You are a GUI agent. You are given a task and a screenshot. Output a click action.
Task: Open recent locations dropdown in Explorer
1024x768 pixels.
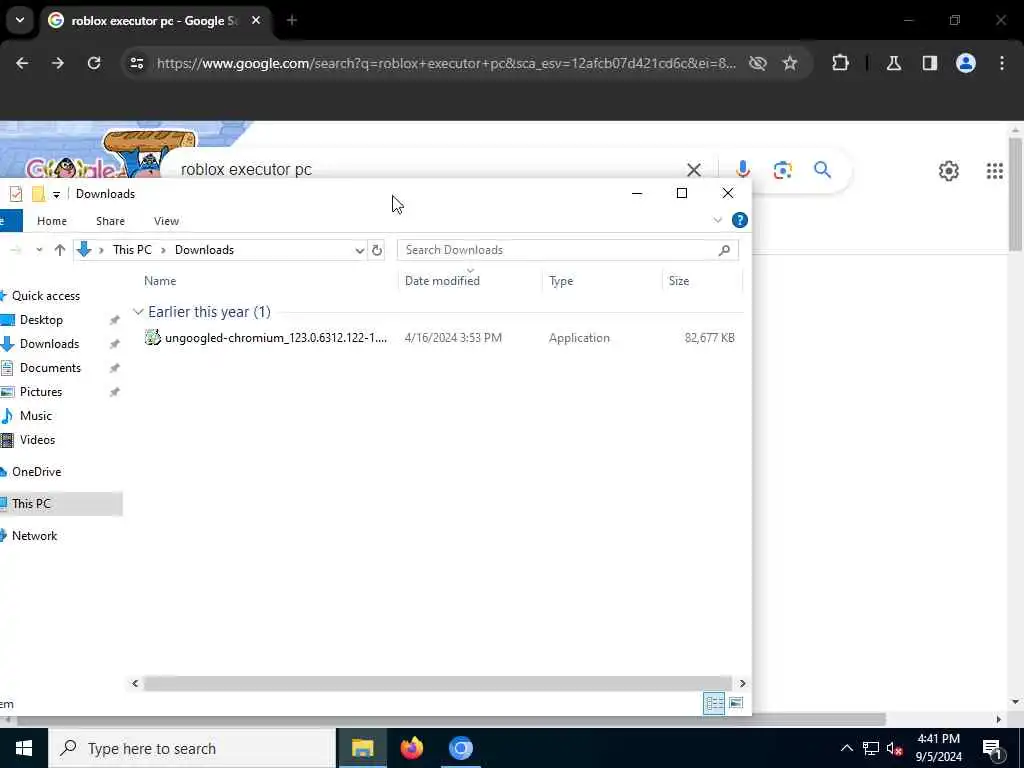[x=39, y=250]
